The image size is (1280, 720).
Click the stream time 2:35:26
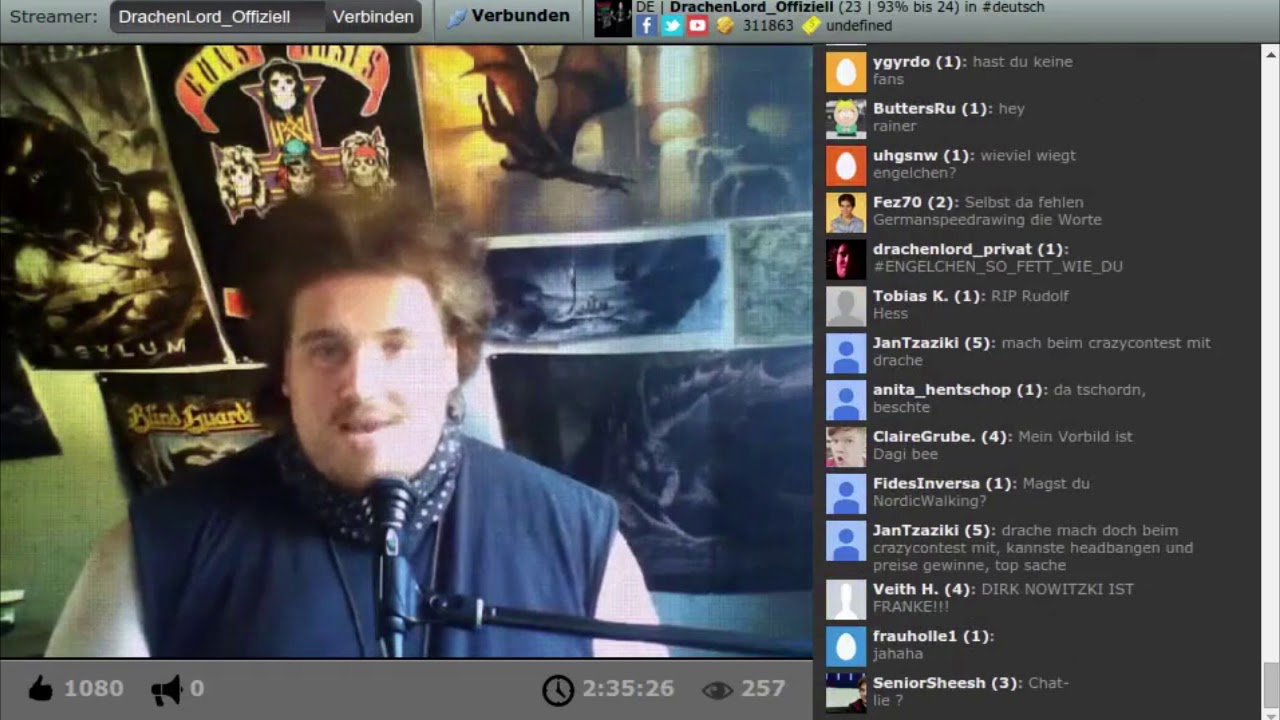(628, 689)
